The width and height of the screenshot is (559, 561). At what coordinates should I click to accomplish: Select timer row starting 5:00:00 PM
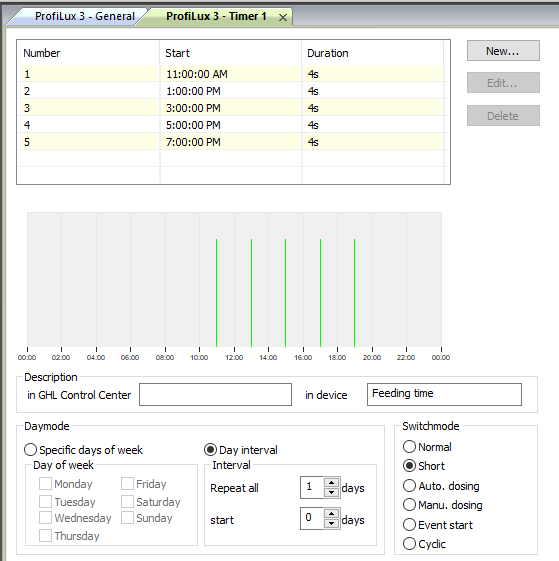tap(232, 125)
